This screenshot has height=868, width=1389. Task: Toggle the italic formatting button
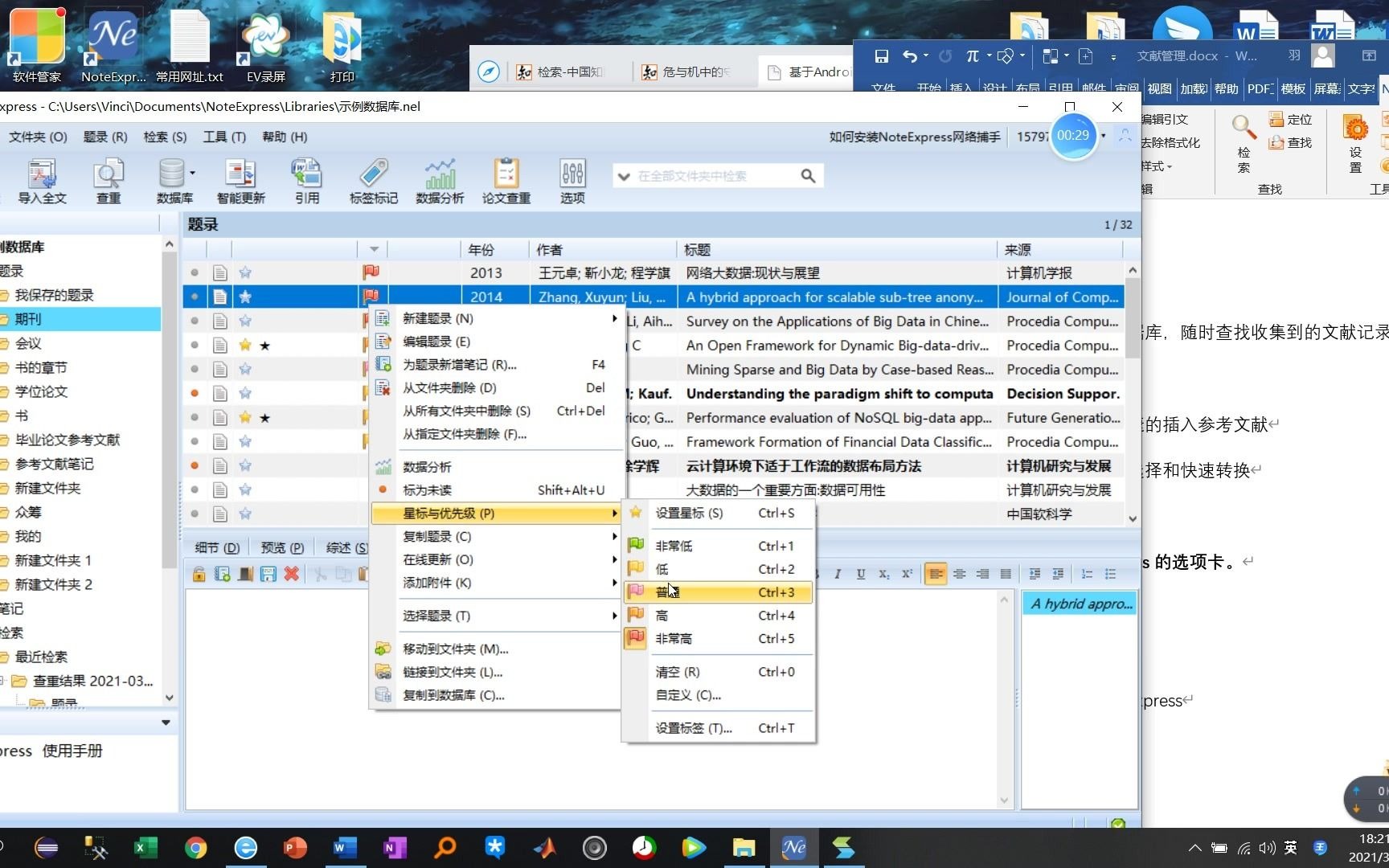[837, 574]
